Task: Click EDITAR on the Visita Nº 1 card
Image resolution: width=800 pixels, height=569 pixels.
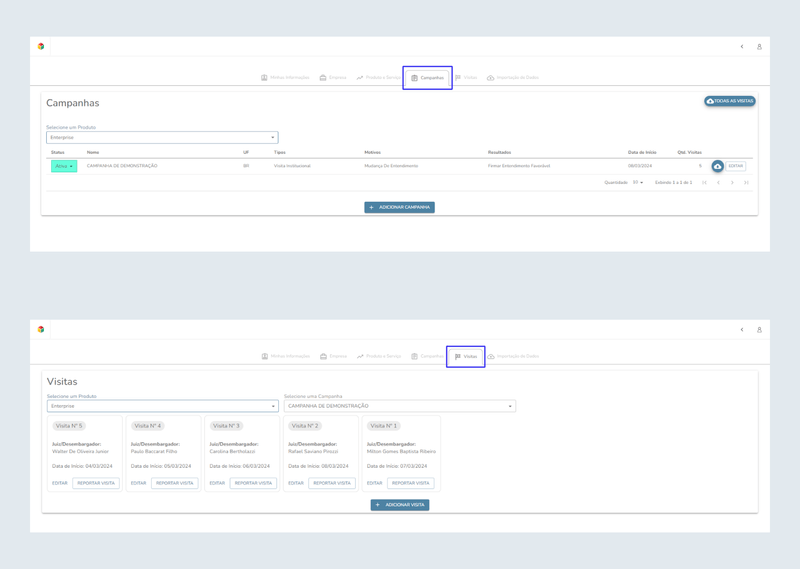Action: point(374,483)
